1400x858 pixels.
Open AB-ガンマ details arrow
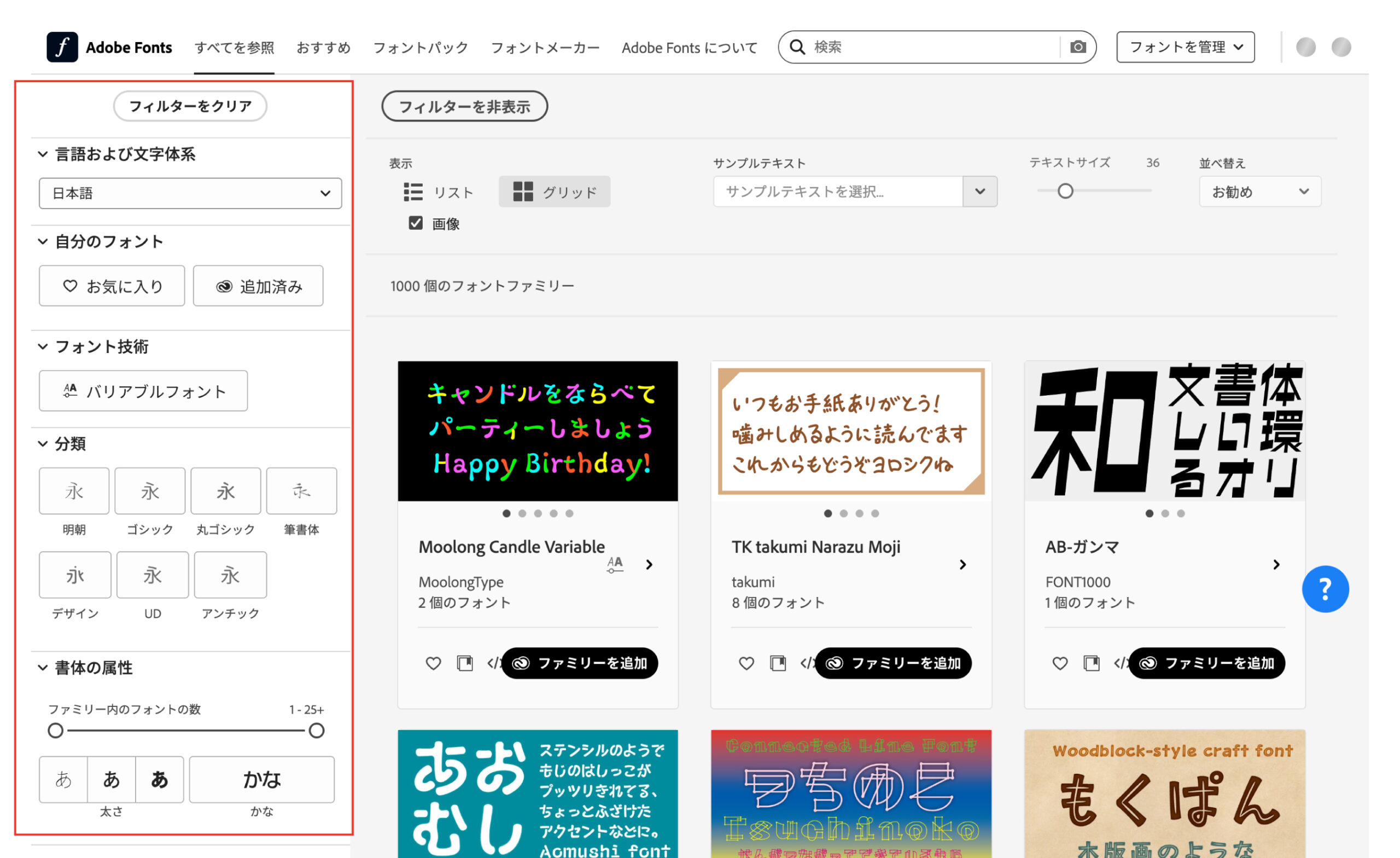tap(1276, 565)
